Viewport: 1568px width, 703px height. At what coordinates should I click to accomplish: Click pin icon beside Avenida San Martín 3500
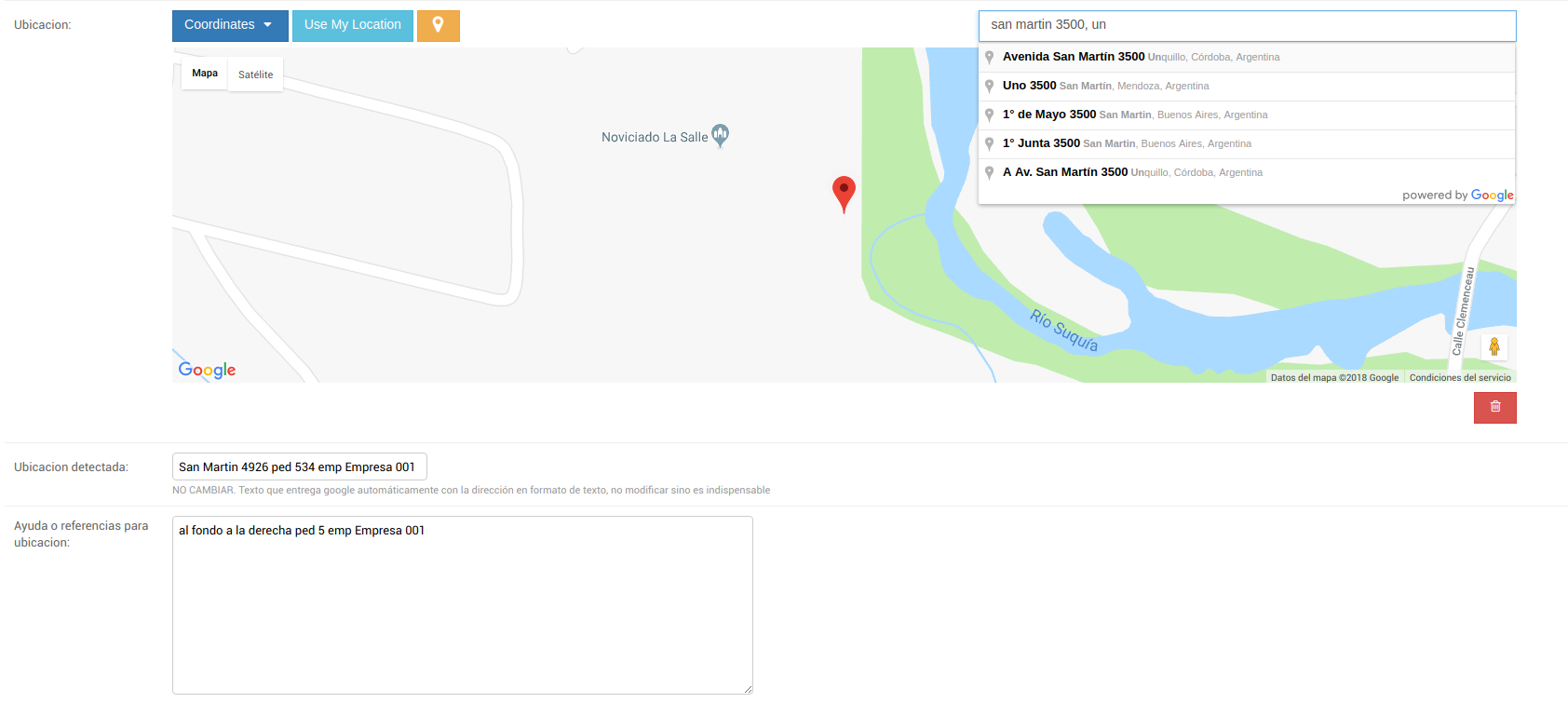990,57
